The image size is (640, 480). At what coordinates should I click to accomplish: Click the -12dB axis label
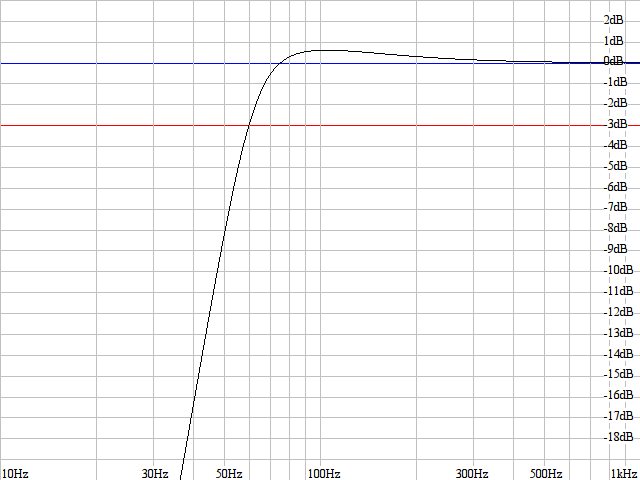[618, 312]
